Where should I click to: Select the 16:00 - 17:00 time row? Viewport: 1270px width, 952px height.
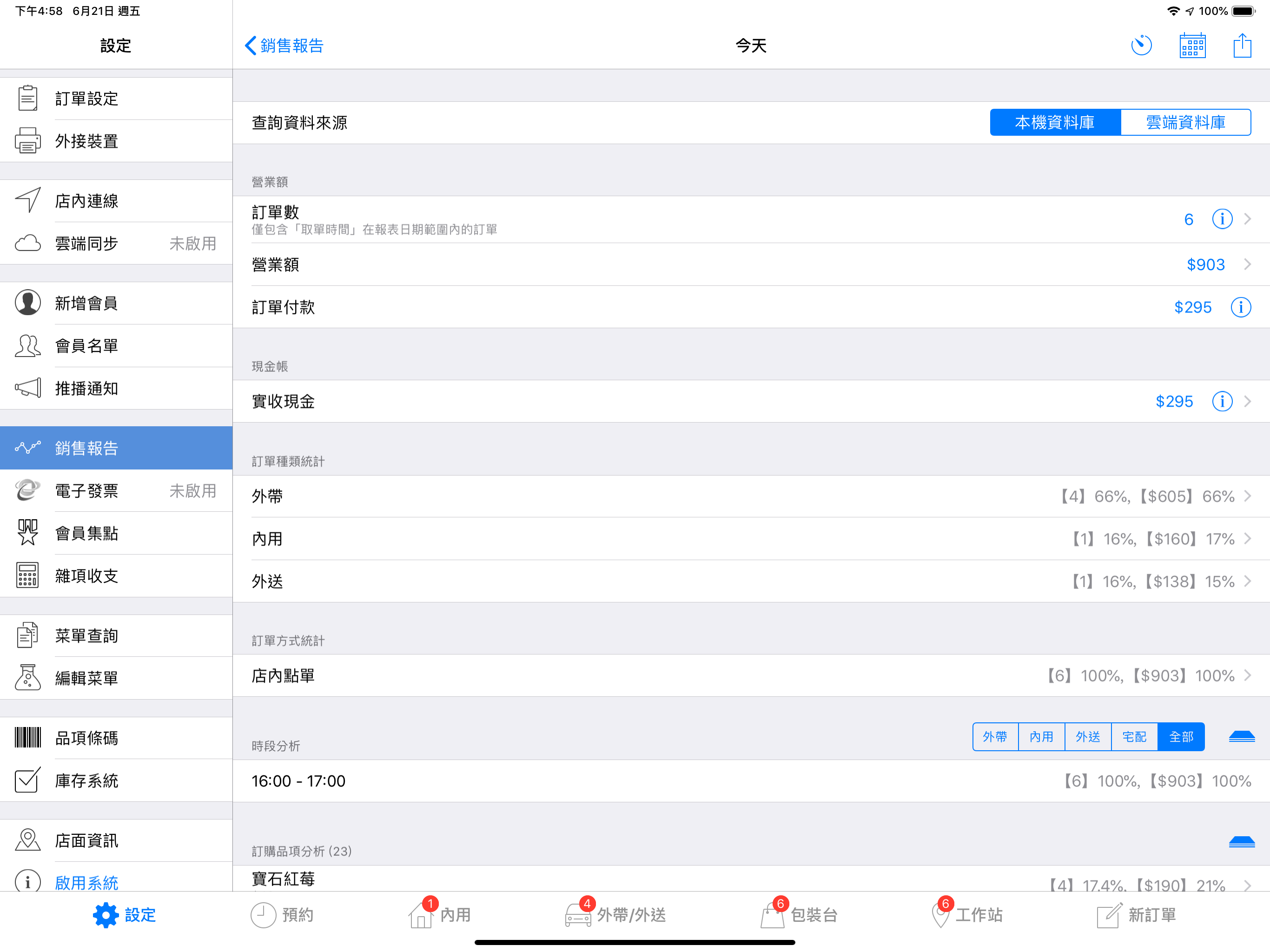click(751, 781)
